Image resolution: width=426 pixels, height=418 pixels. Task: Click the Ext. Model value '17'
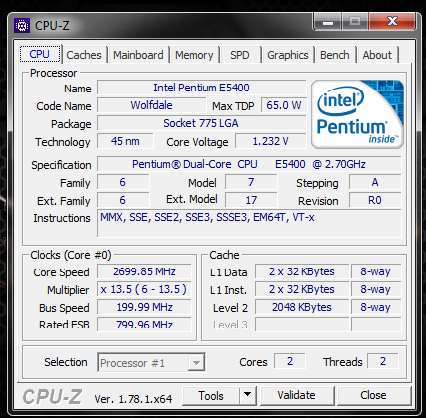tap(251, 200)
